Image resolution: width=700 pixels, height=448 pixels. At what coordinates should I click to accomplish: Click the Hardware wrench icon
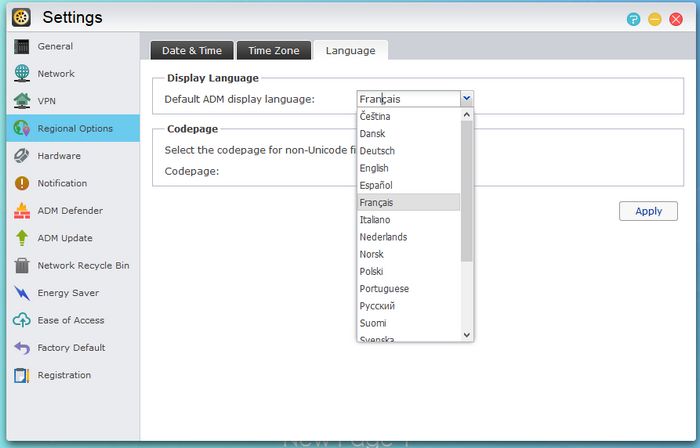click(21, 156)
